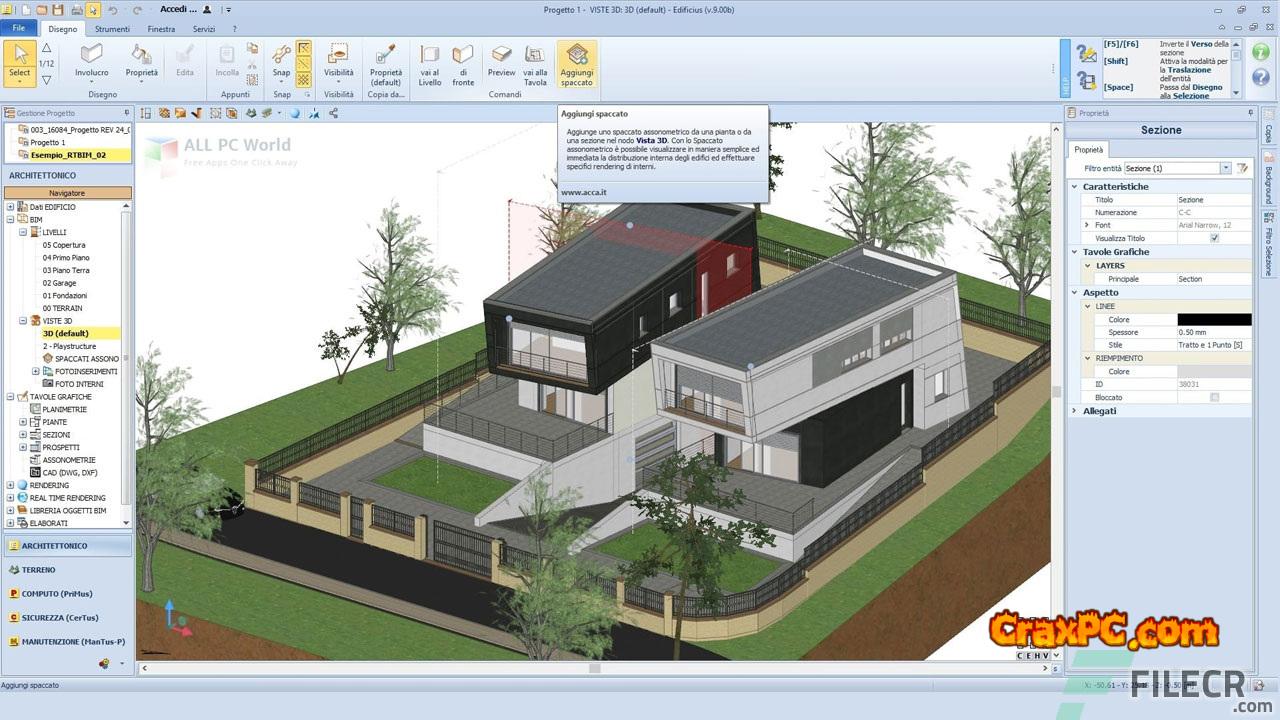Open the Proprietà paint bucket tool
Screen dimensions: 1280x720
point(142,61)
